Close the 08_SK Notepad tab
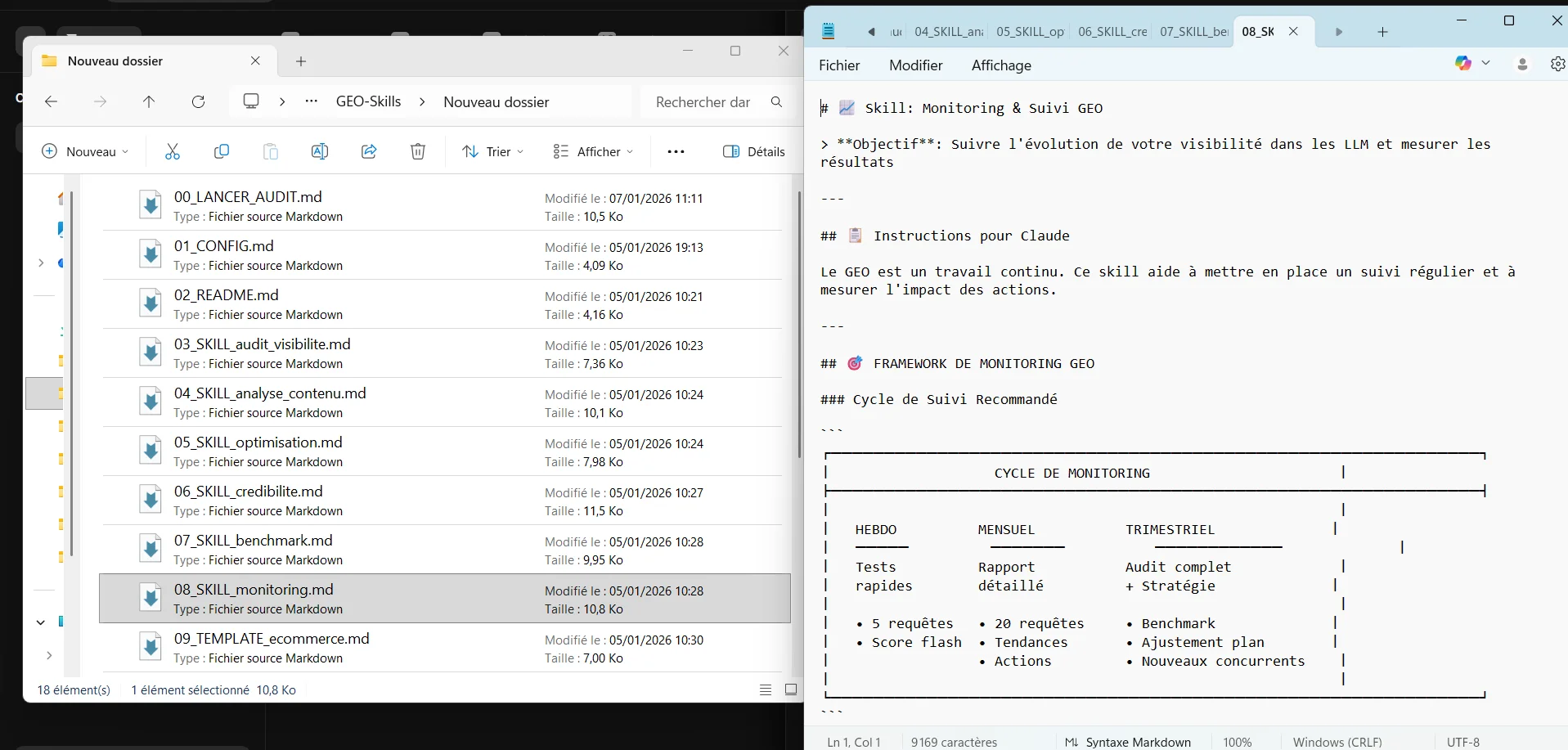 1293,31
